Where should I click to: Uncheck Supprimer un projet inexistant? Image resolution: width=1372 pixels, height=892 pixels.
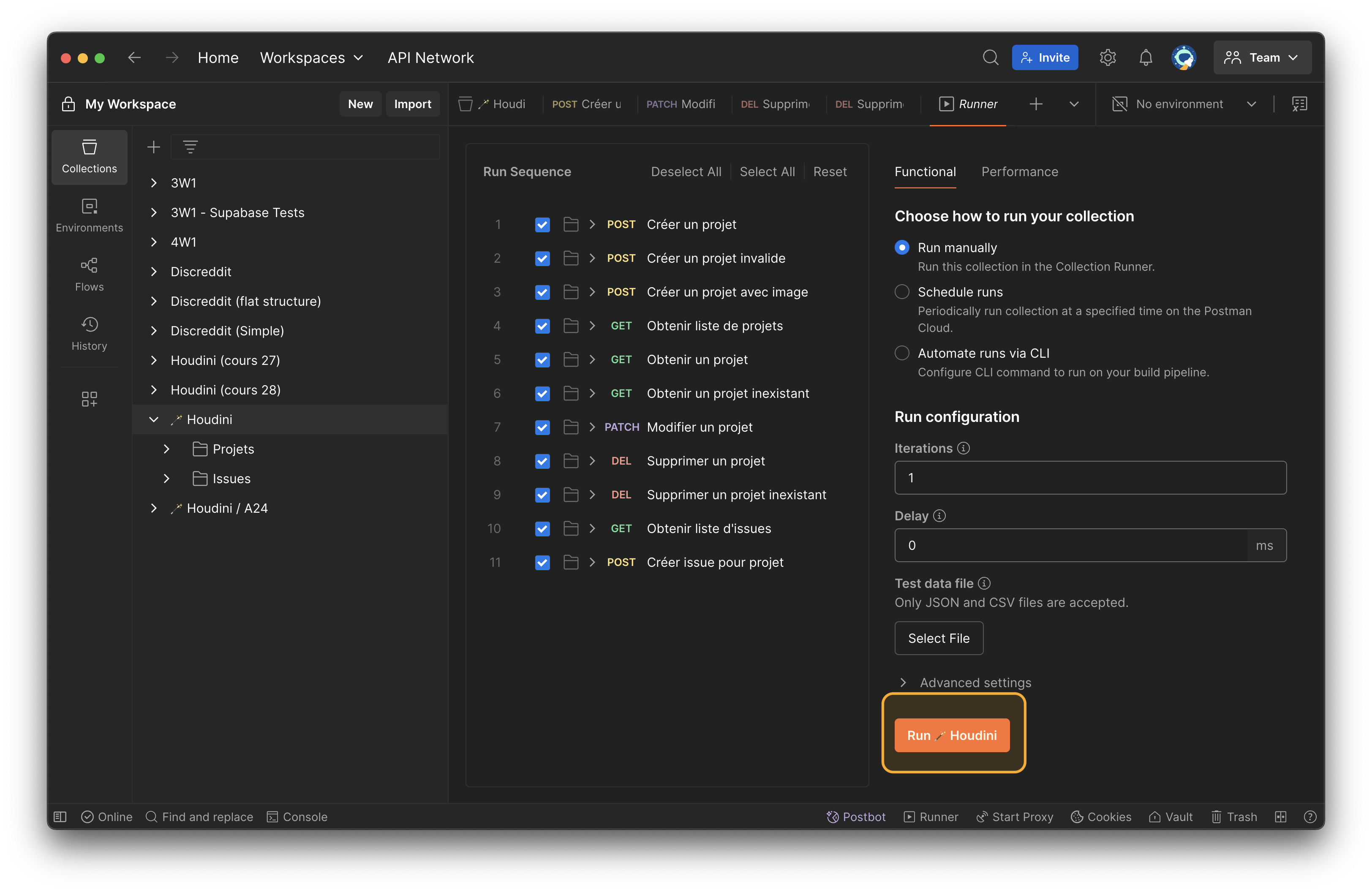[542, 495]
